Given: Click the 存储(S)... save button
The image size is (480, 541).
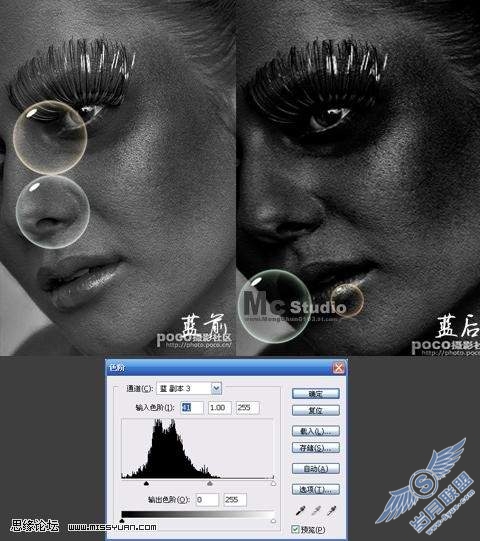Looking at the screenshot, I should click(x=316, y=448).
